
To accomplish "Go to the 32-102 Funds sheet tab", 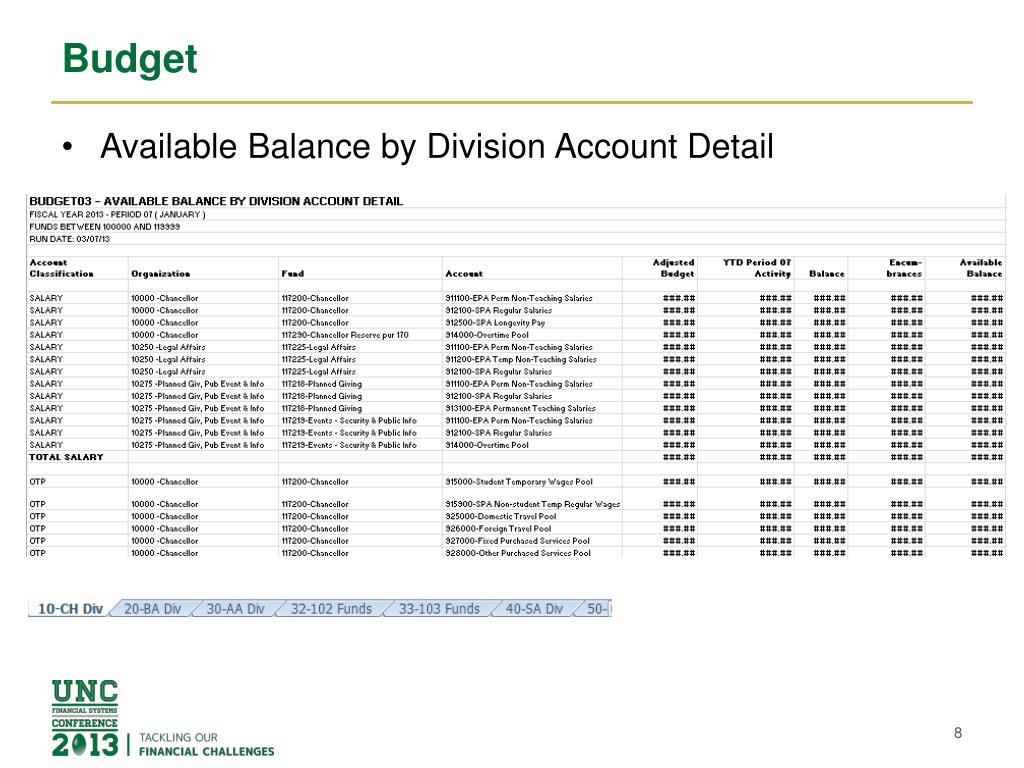I will 331,609.
